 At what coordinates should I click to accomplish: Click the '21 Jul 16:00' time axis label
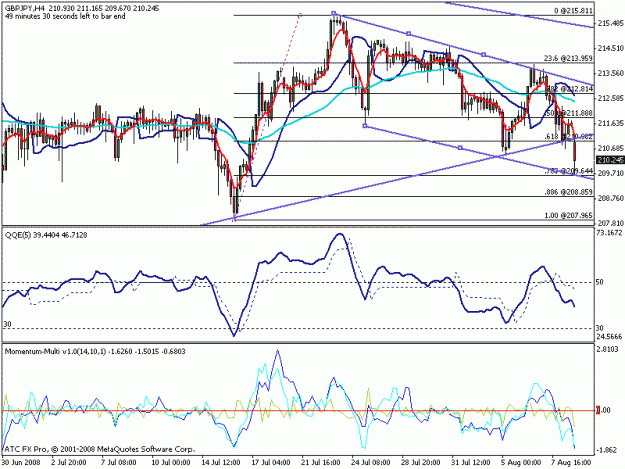(321, 462)
